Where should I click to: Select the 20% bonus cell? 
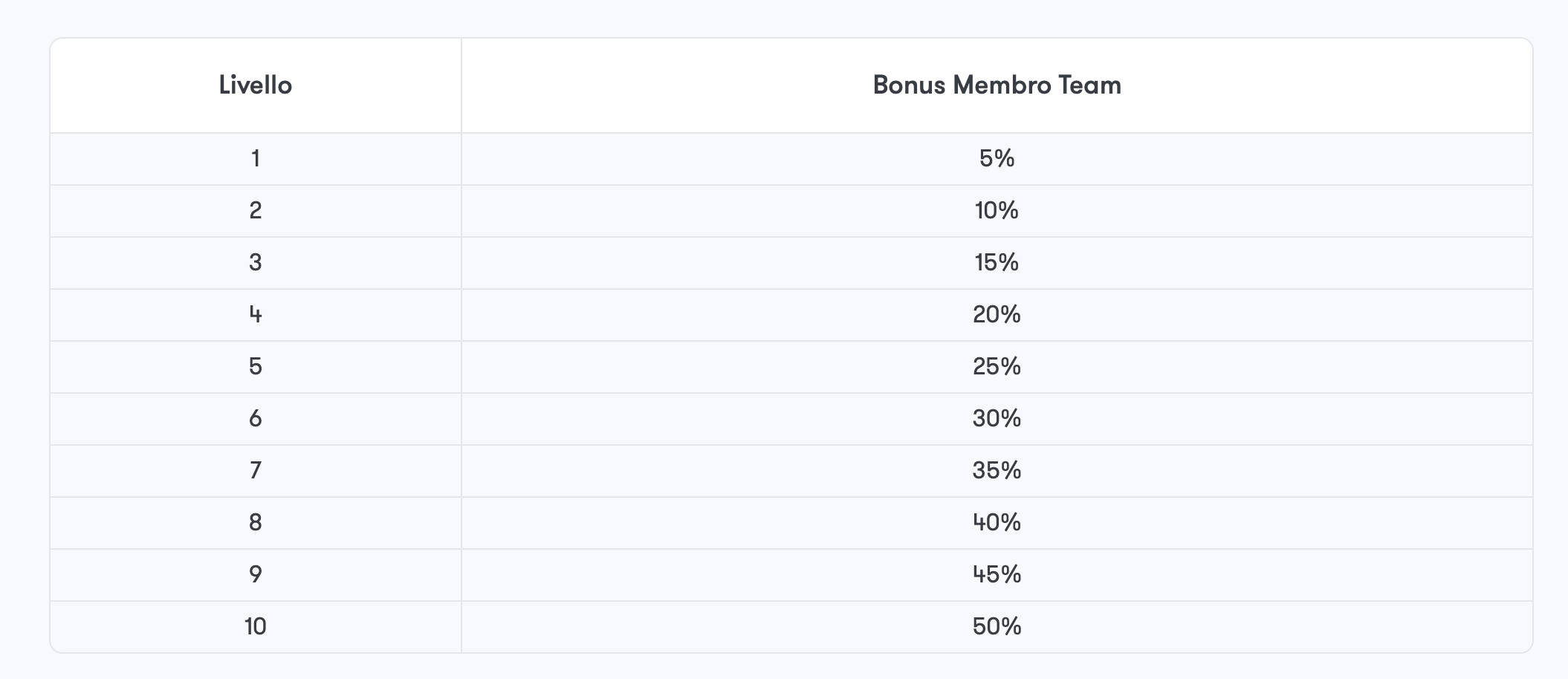click(997, 315)
